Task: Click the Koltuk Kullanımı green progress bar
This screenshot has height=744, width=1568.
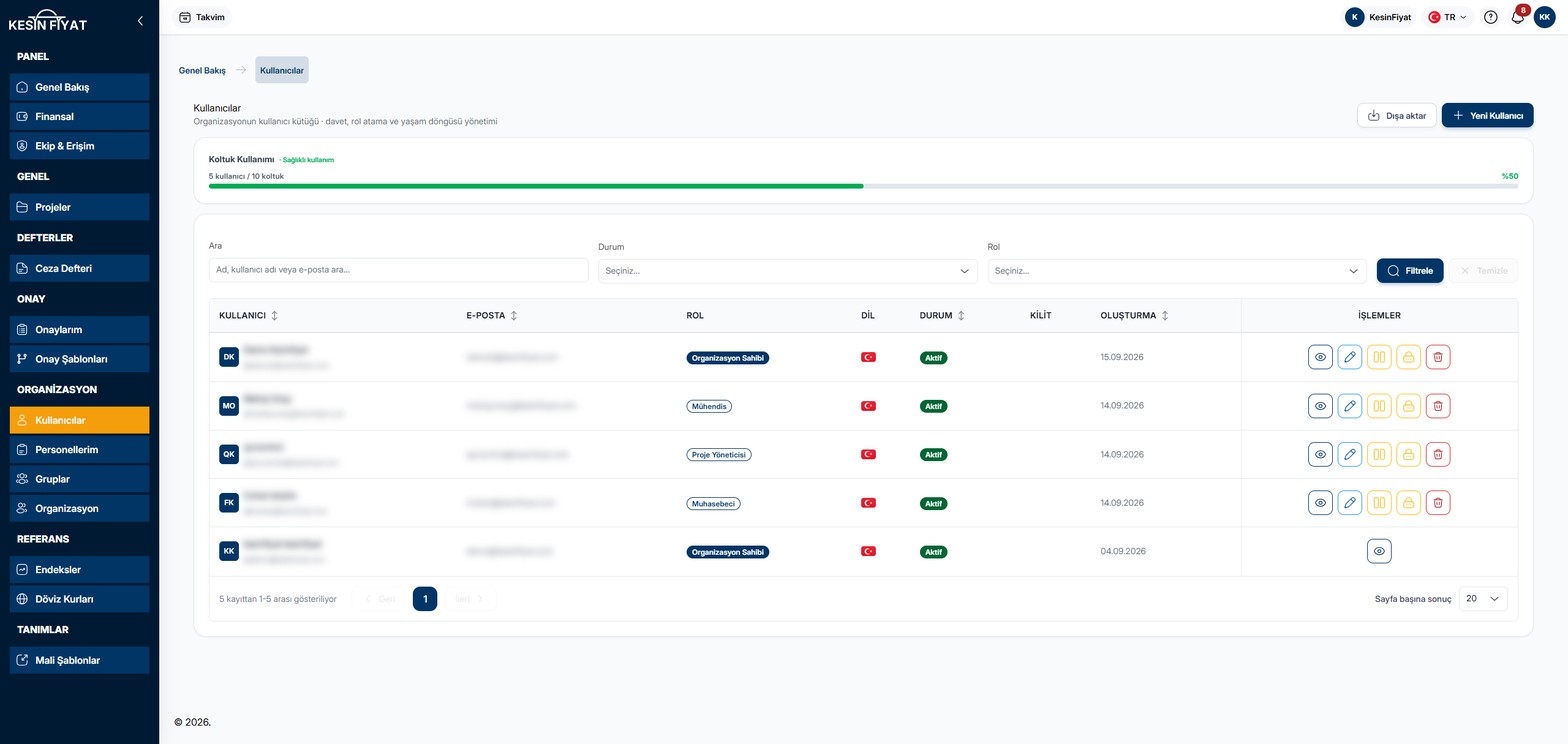Action: [x=536, y=186]
